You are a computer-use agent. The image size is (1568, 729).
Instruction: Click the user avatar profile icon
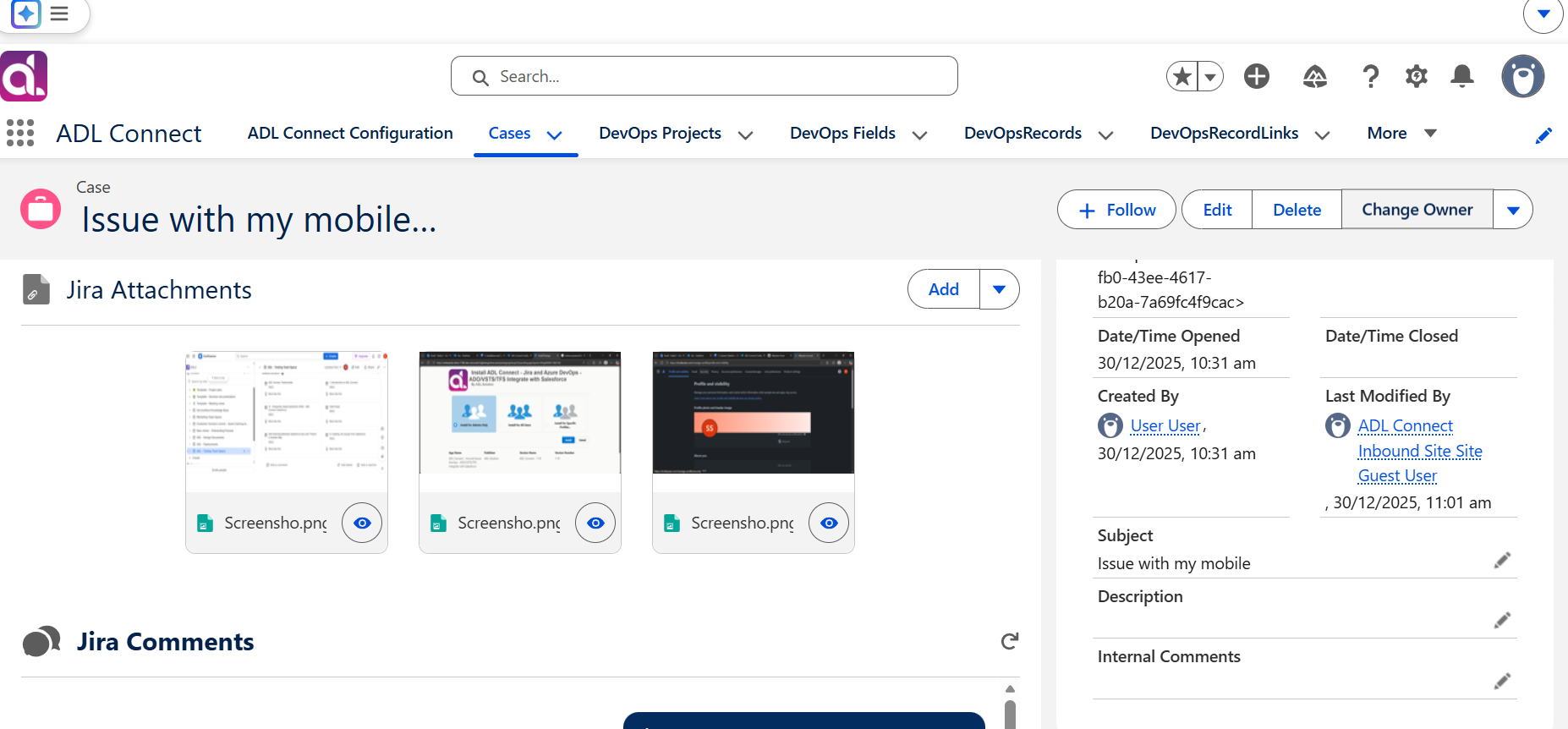point(1523,76)
